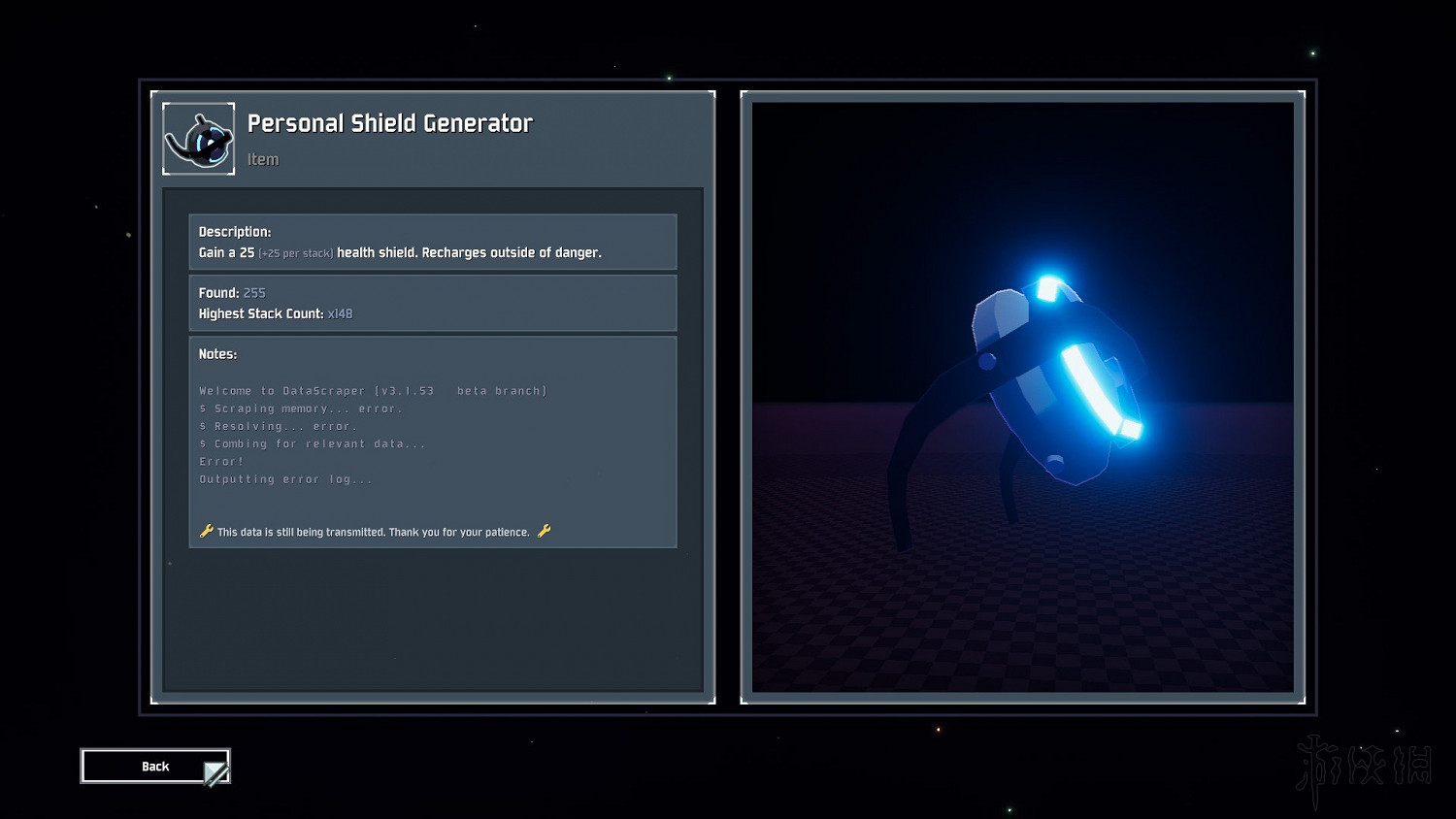Viewport: 1456px width, 819px height.
Task: Click the Found count of 255
Action: pyautogui.click(x=254, y=293)
